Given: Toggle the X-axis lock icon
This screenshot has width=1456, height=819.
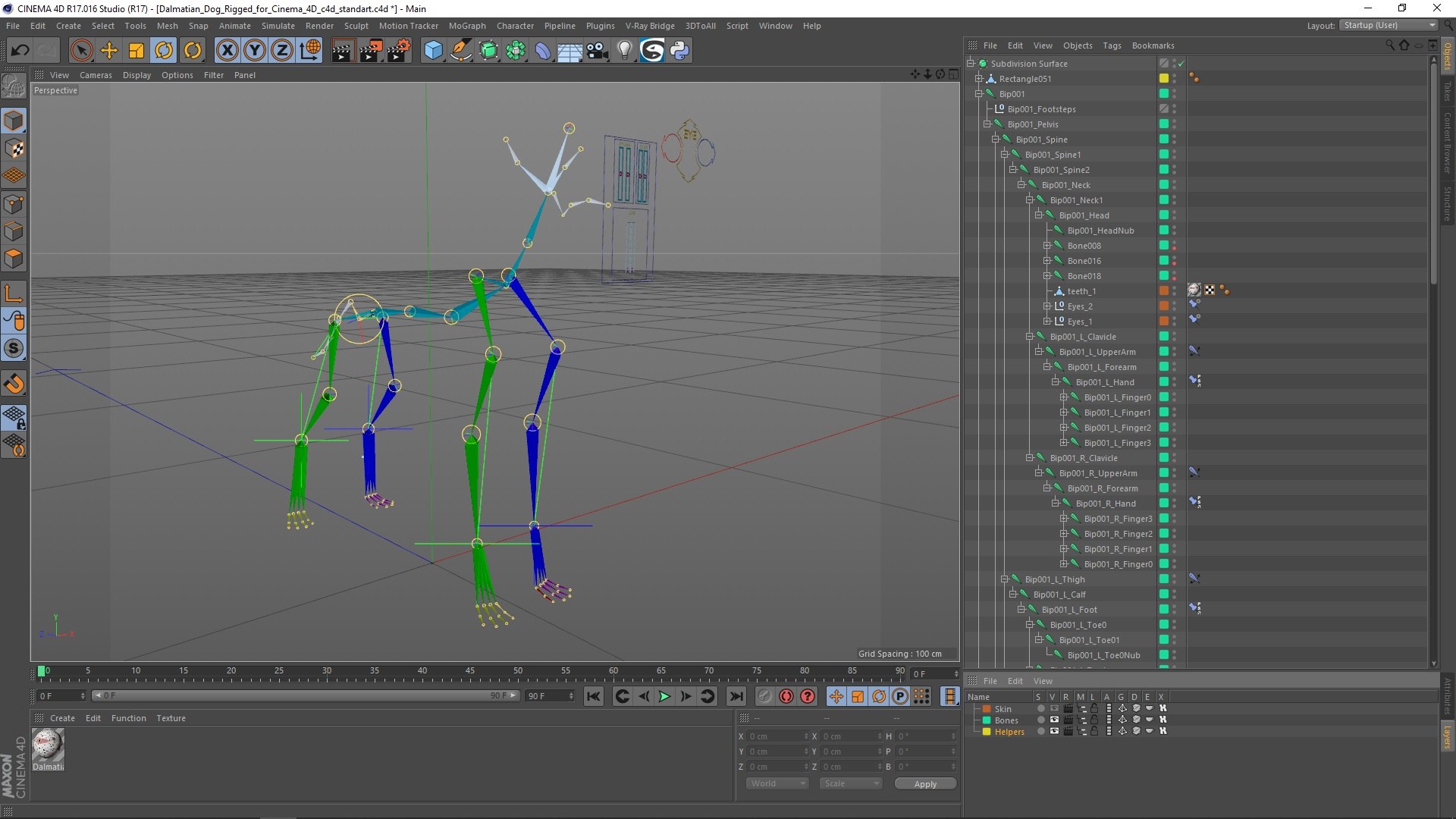Looking at the screenshot, I should pos(227,51).
